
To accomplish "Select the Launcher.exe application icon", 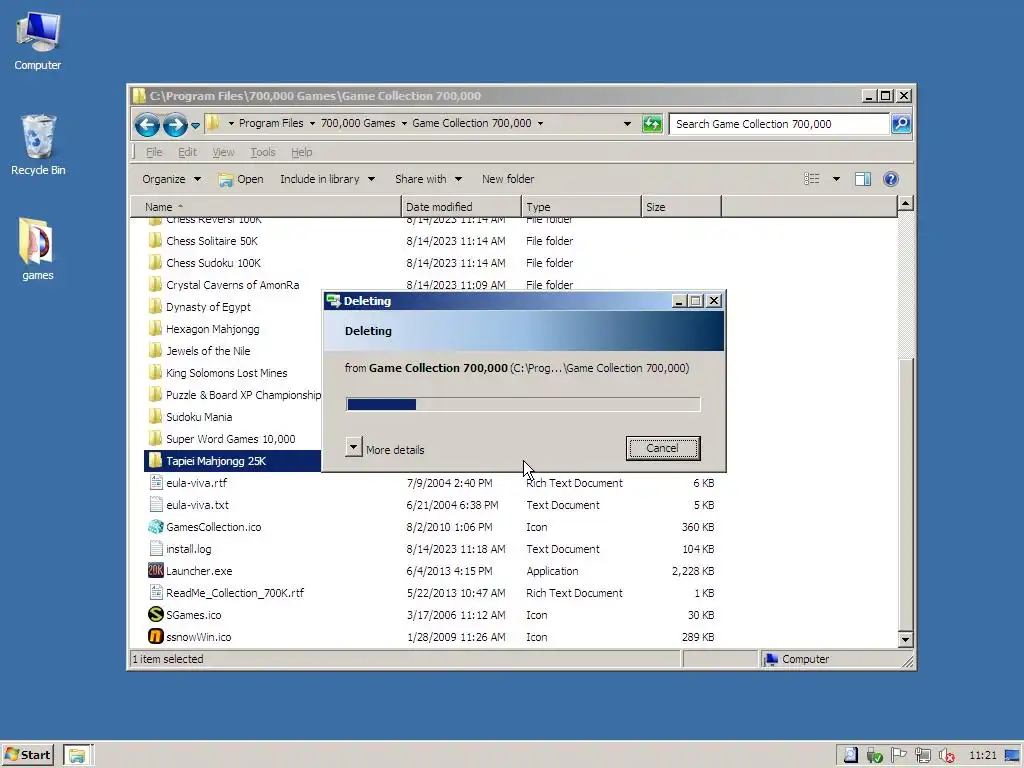I will [155, 571].
